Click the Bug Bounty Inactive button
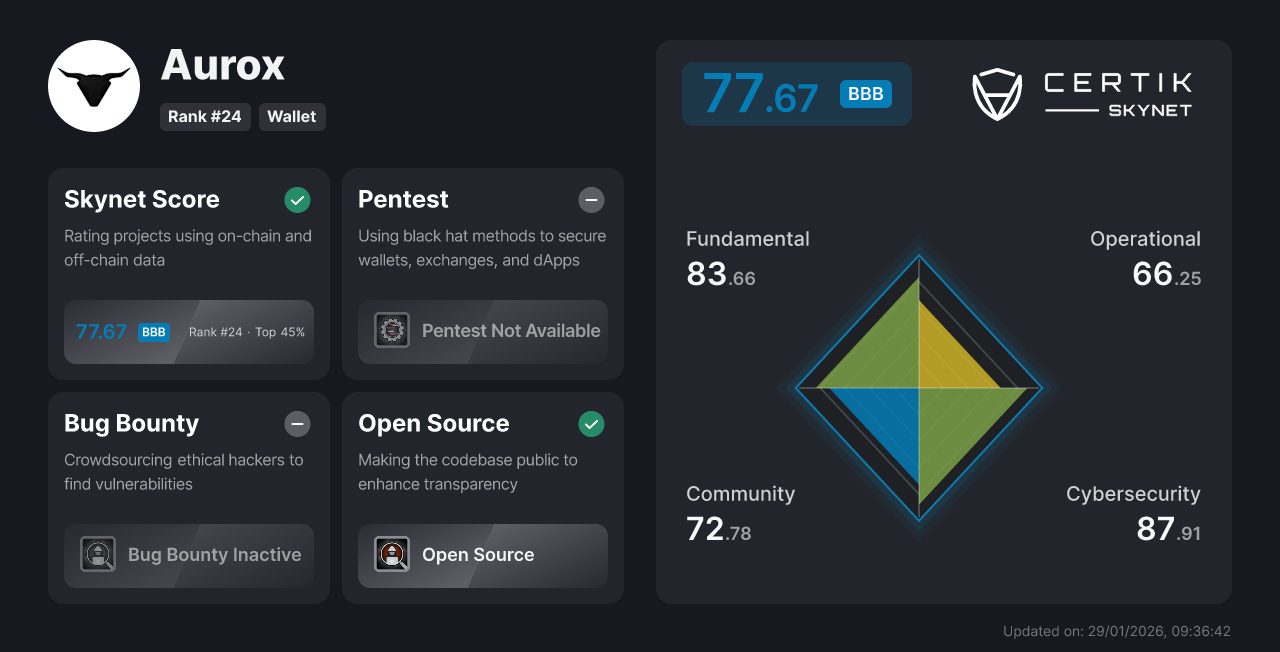The image size is (1280, 652). (188, 554)
